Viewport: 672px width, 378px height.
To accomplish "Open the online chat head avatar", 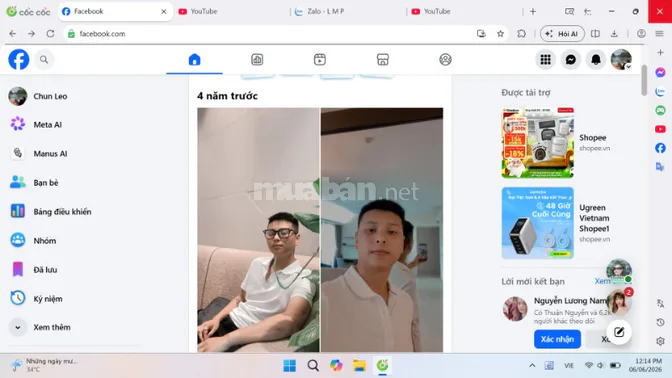I will tap(619, 271).
